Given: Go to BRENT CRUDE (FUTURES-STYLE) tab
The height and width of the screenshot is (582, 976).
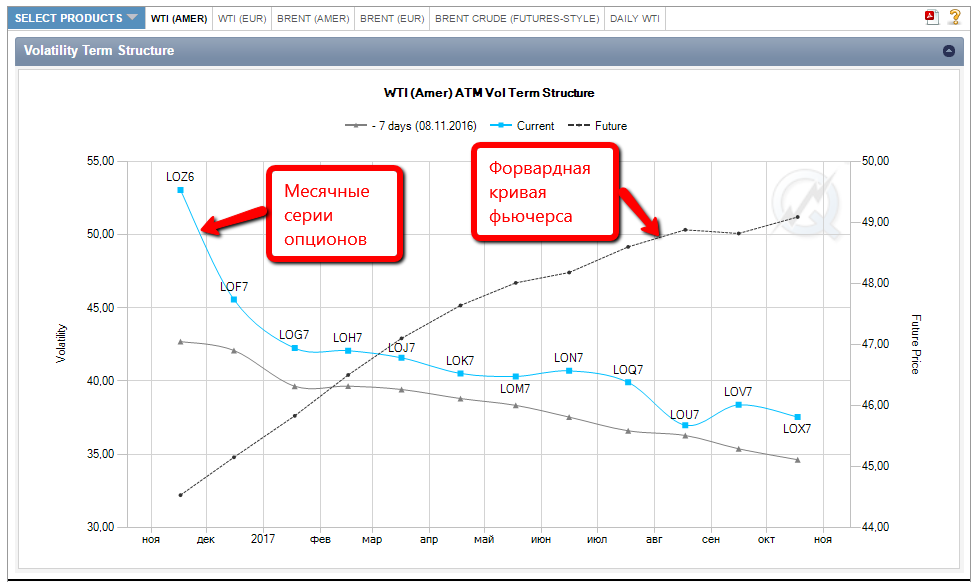Looking at the screenshot, I should [x=517, y=18].
